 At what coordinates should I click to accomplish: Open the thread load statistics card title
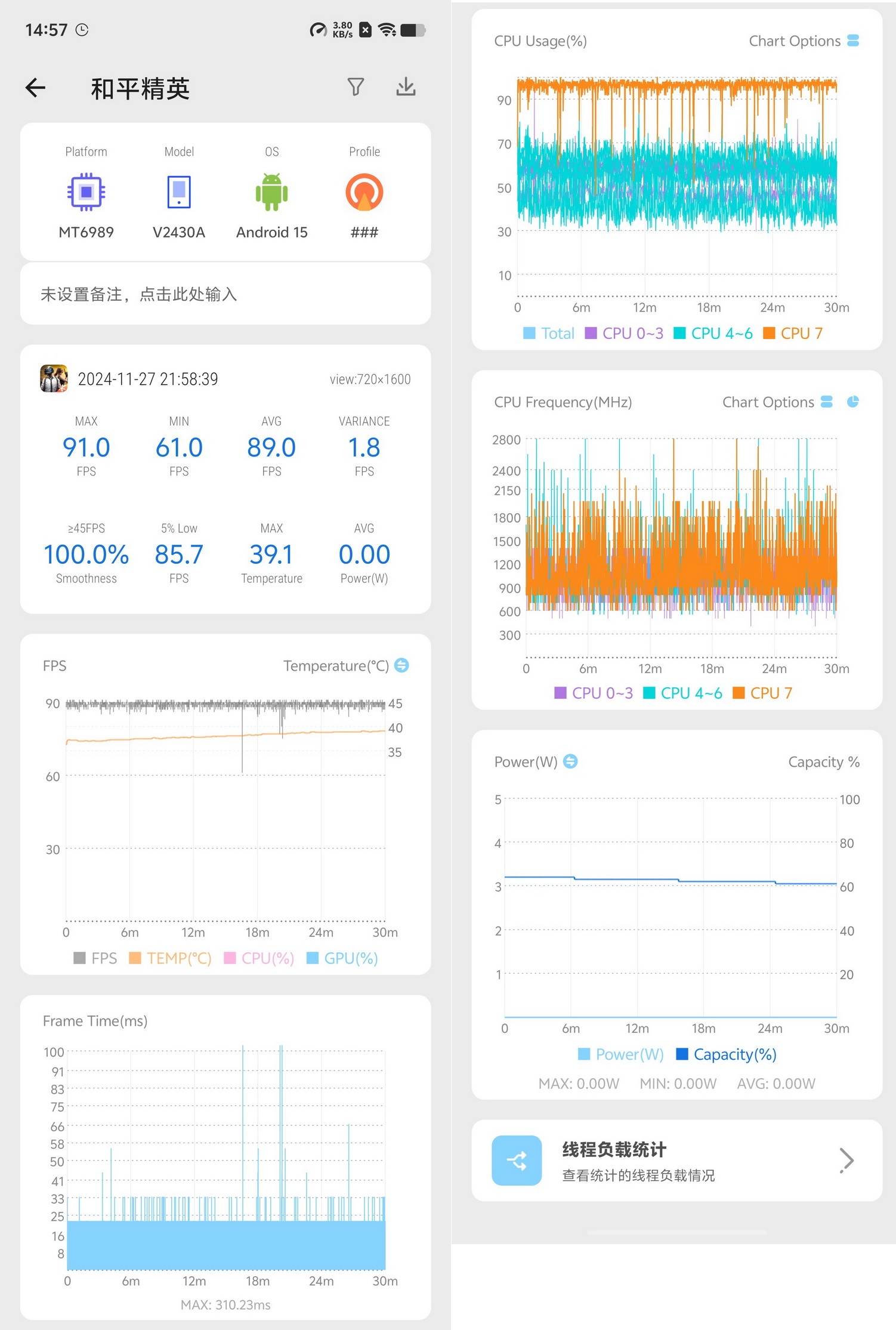coord(614,1149)
